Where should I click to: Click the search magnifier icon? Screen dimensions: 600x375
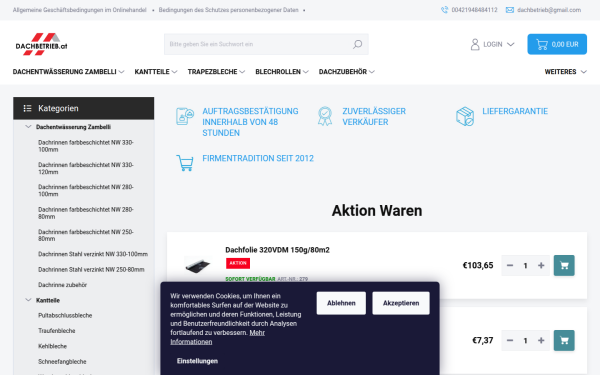tap(357, 44)
